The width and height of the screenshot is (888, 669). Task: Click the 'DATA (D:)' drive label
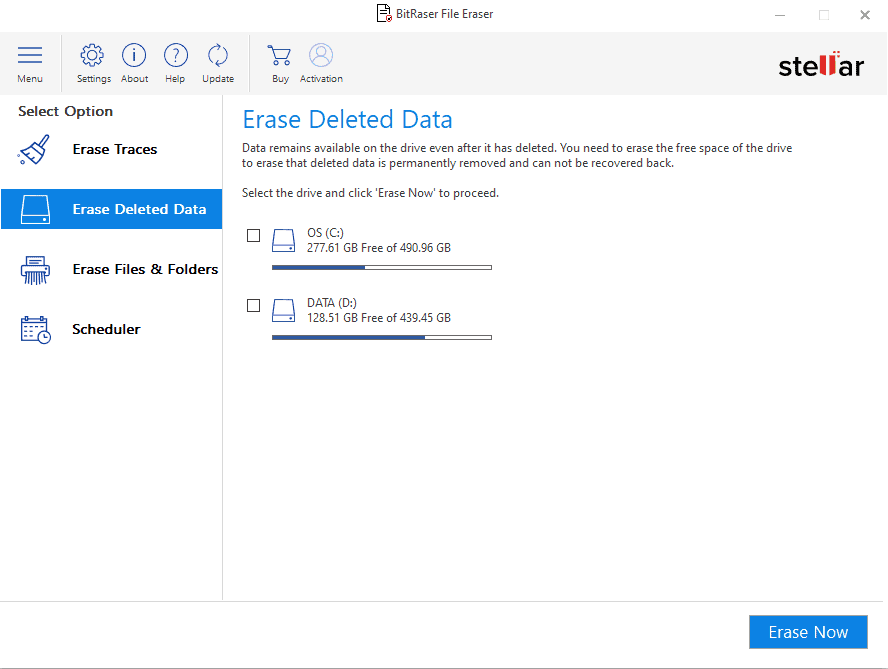click(332, 303)
